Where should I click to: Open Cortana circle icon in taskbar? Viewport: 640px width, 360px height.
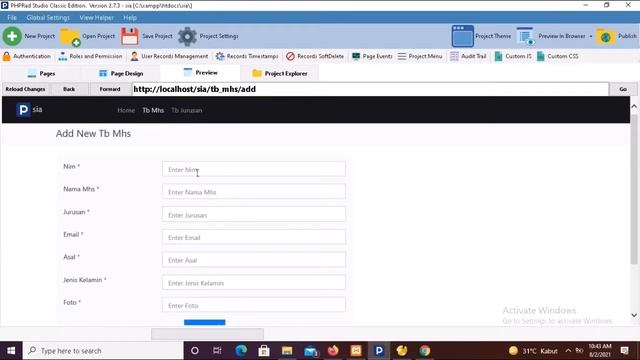pos(195,351)
